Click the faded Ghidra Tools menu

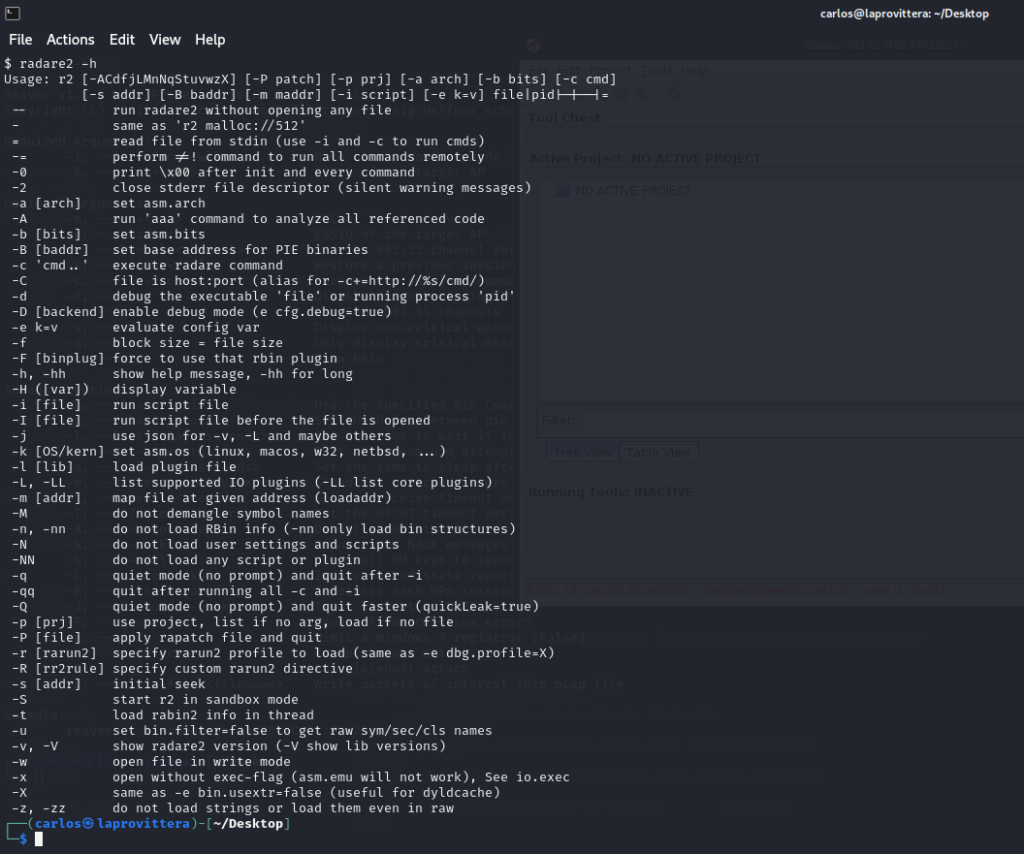click(x=658, y=71)
